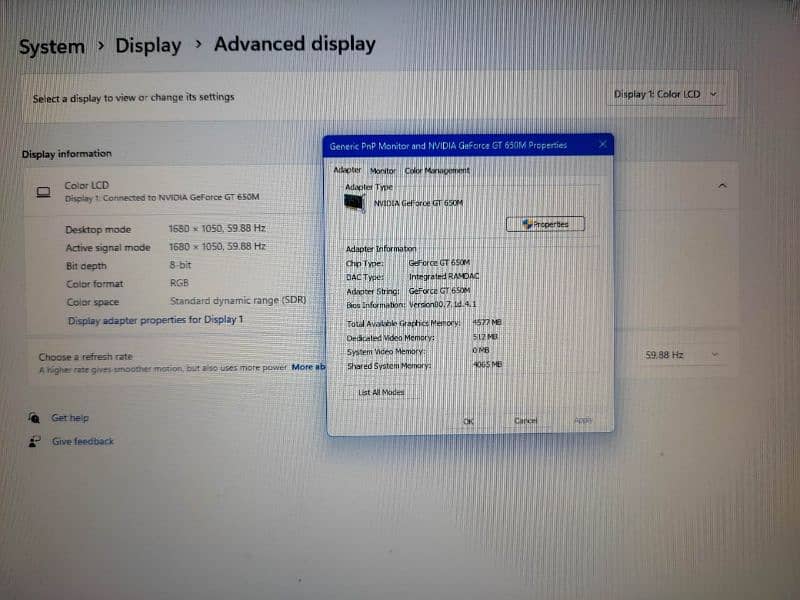This screenshot has width=800, height=600.
Task: Switch to the Color Management tab
Action: 436,171
